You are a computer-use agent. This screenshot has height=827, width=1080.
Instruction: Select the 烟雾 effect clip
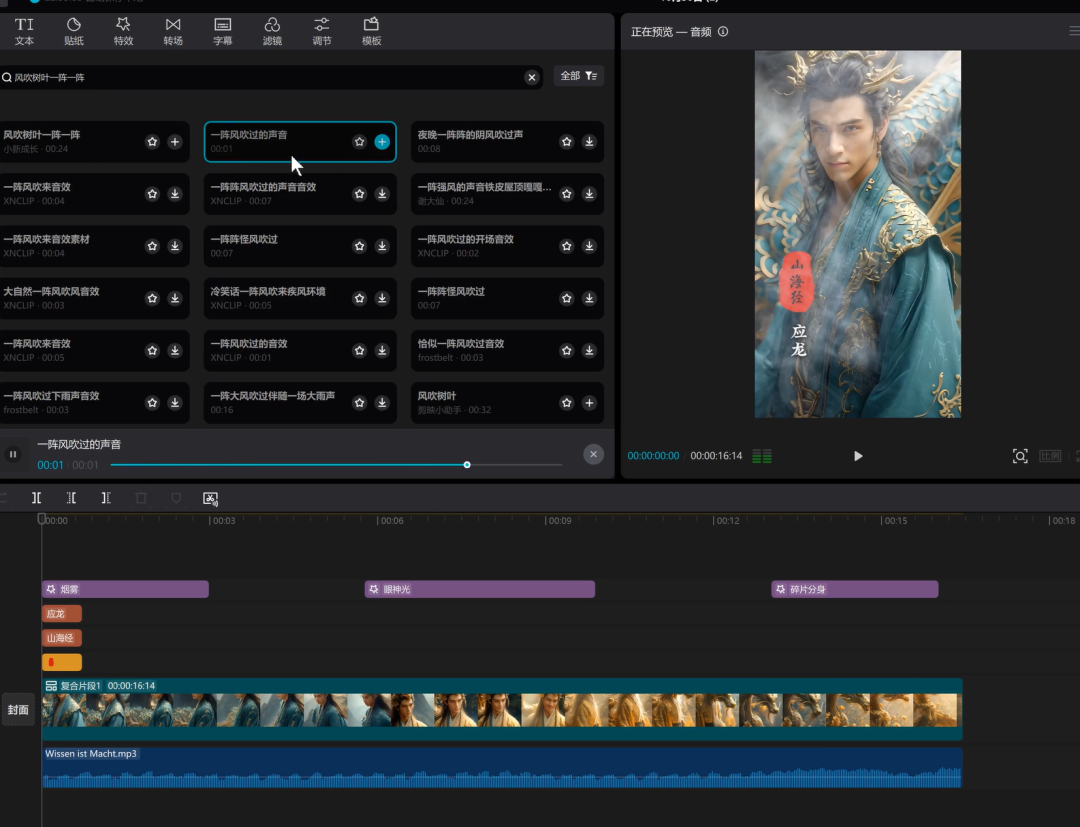[125, 589]
